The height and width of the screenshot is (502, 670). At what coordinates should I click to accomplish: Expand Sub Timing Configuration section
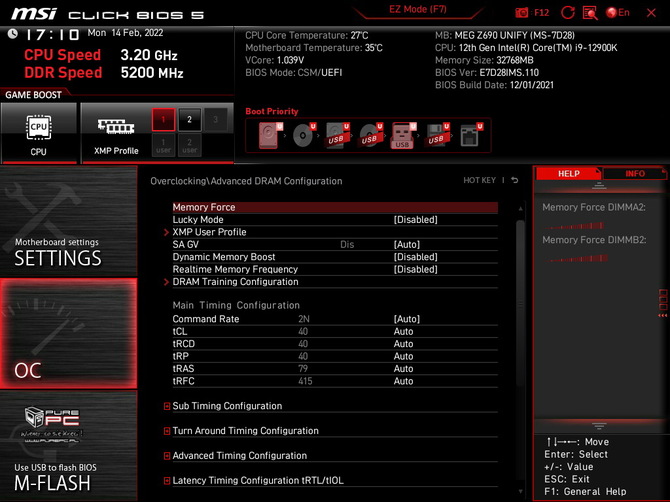coord(226,406)
